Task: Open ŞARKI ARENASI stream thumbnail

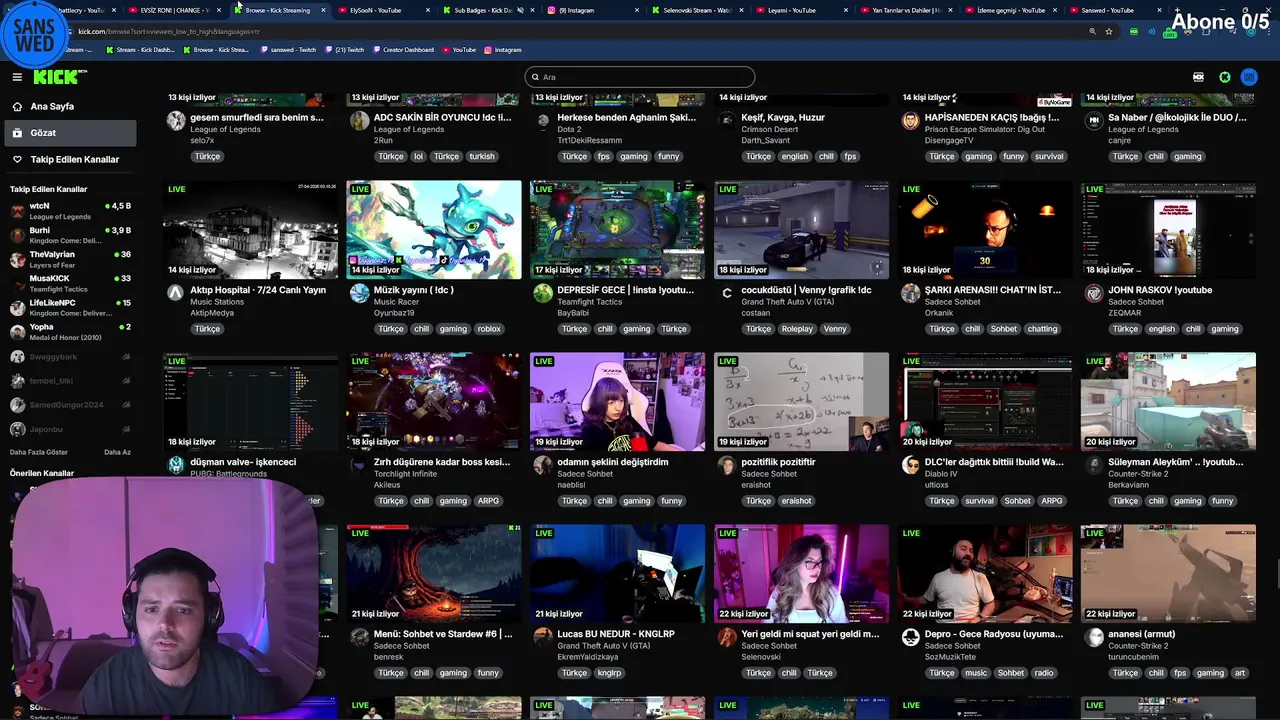Action: click(985, 229)
